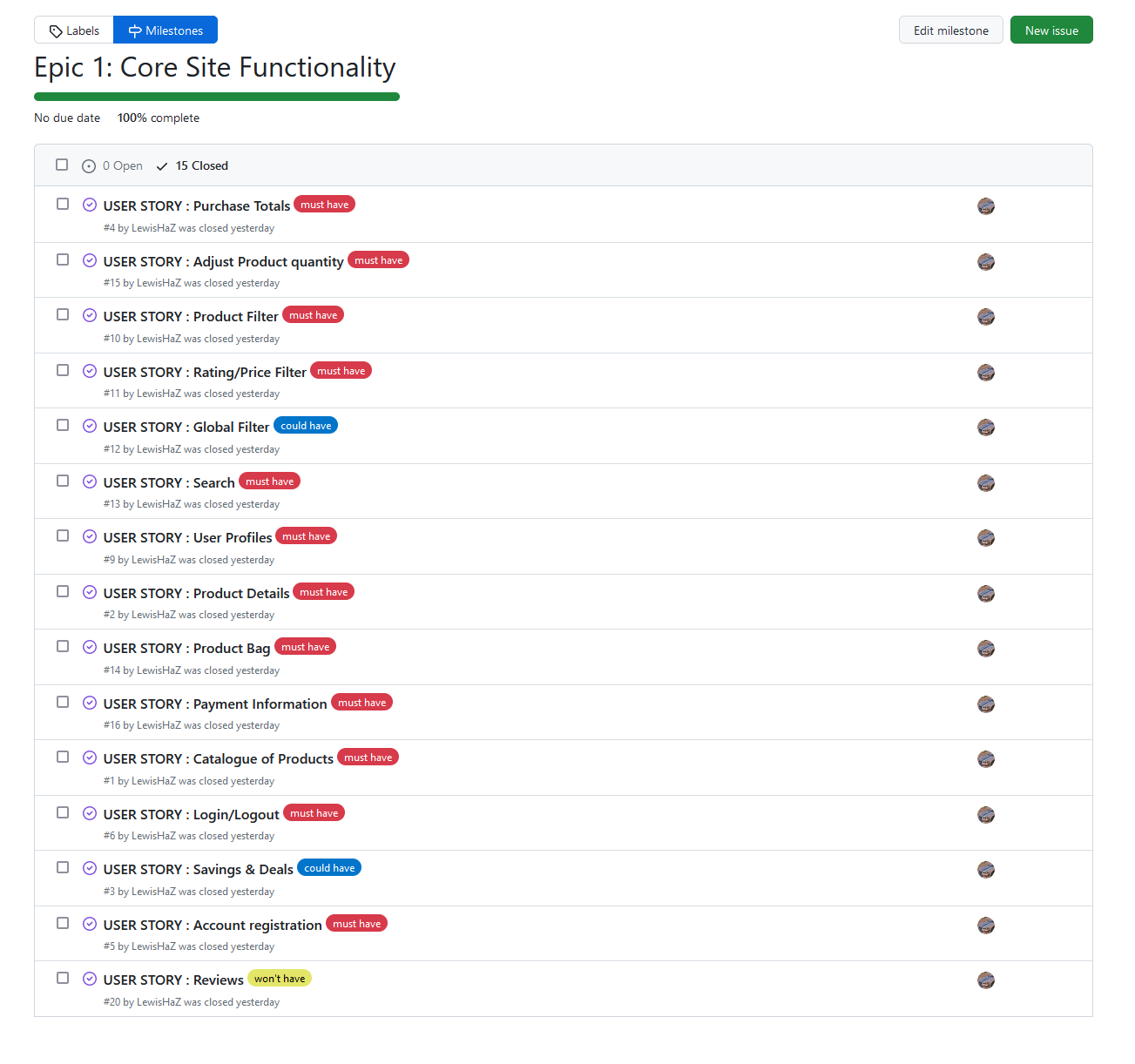Click the assignee avatar on Global Filter row
The height and width of the screenshot is (1064, 1135).
[x=986, y=428]
